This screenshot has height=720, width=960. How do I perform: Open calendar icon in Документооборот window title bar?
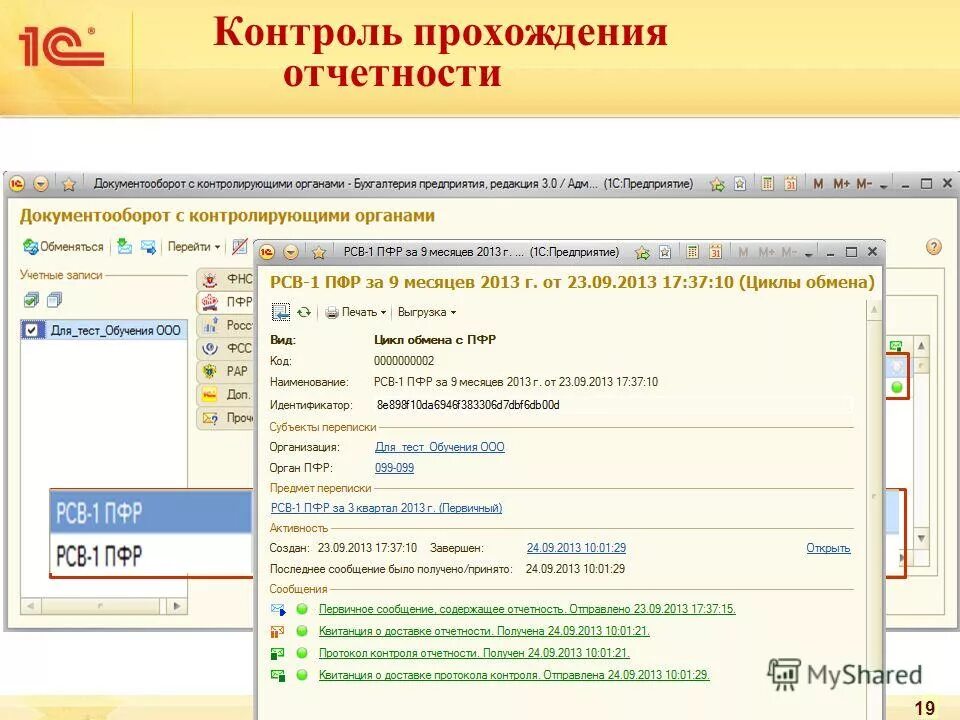790,183
